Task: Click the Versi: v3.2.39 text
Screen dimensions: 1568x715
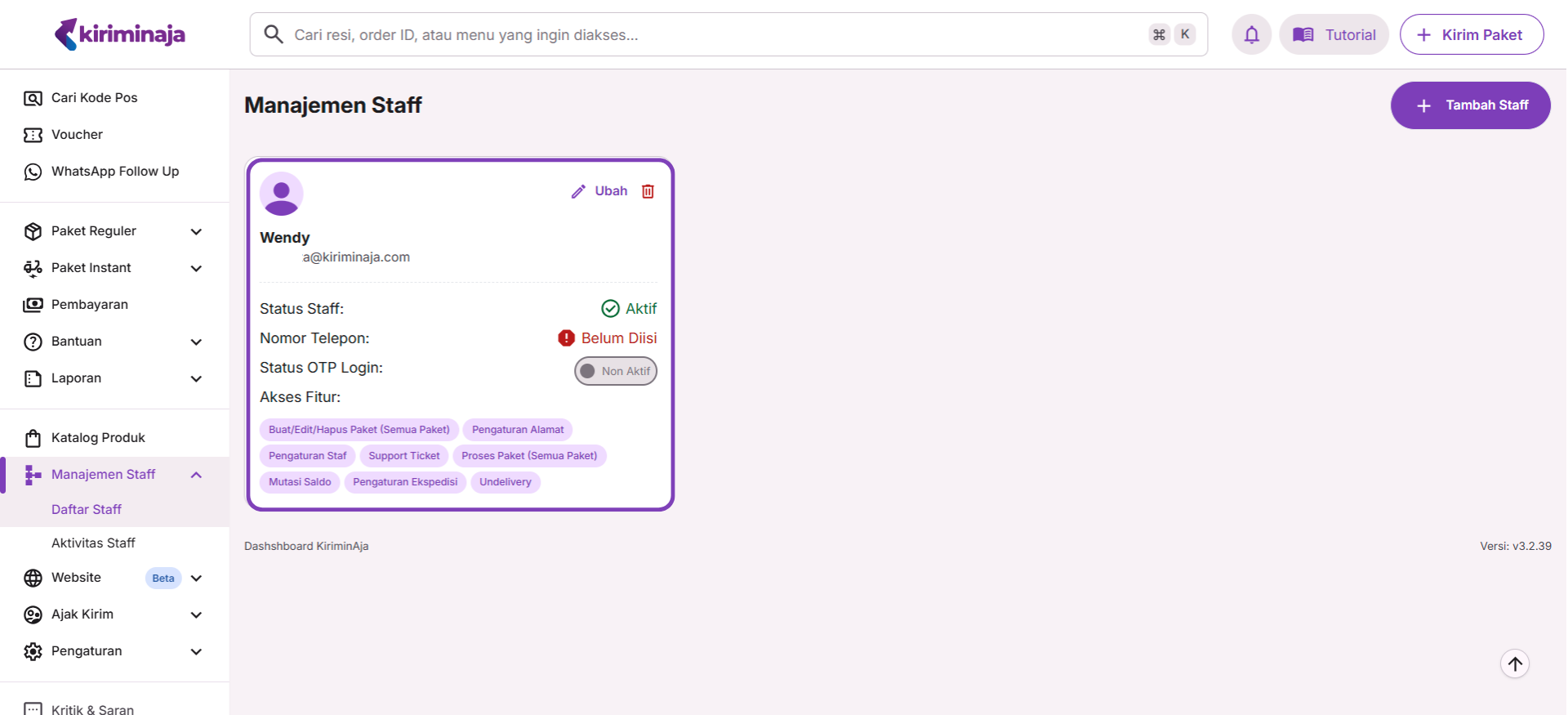Action: pos(1516,546)
